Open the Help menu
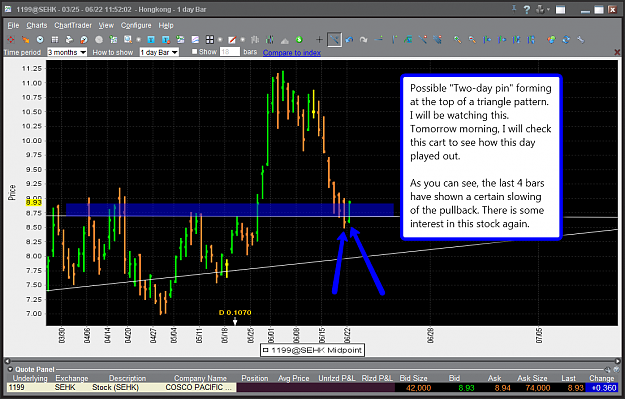The image size is (625, 399). (x=166, y=26)
